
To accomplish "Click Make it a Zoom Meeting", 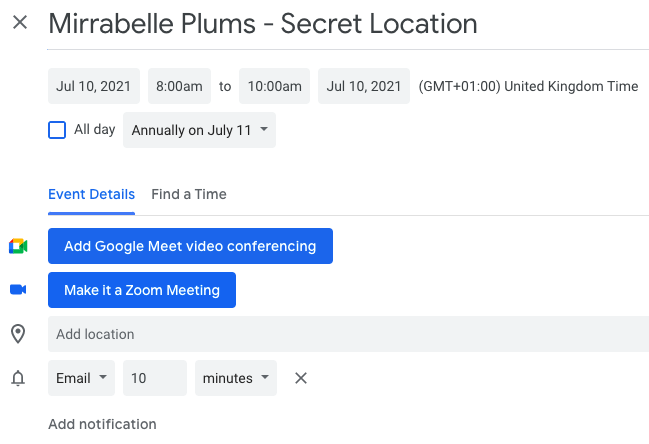I will coord(142,290).
